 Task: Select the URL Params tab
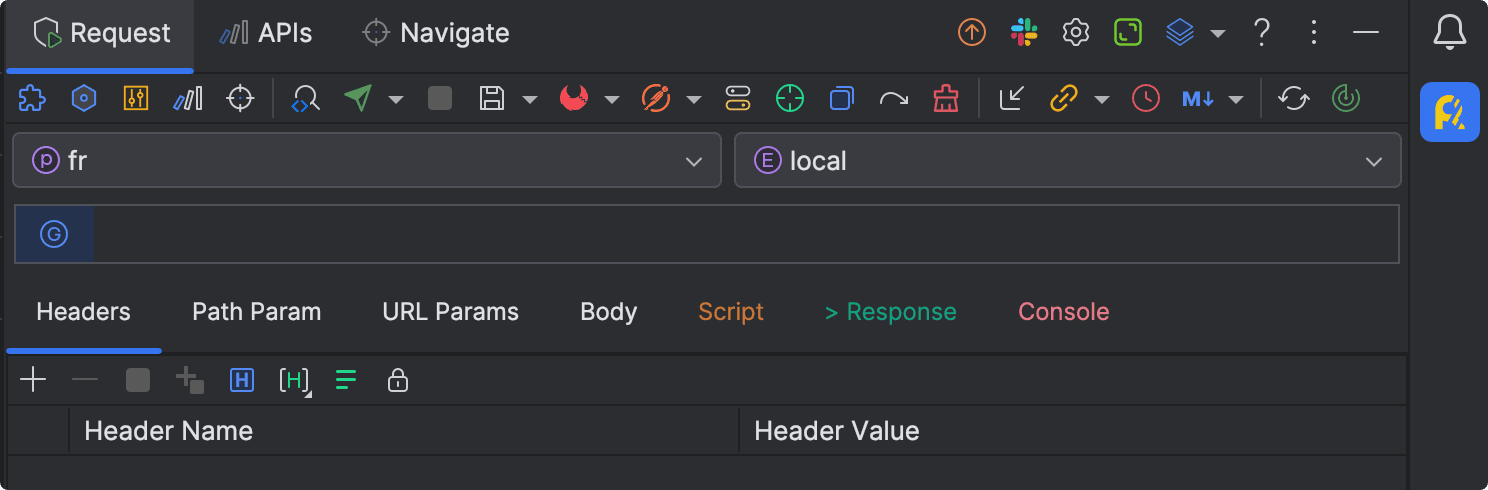point(451,312)
